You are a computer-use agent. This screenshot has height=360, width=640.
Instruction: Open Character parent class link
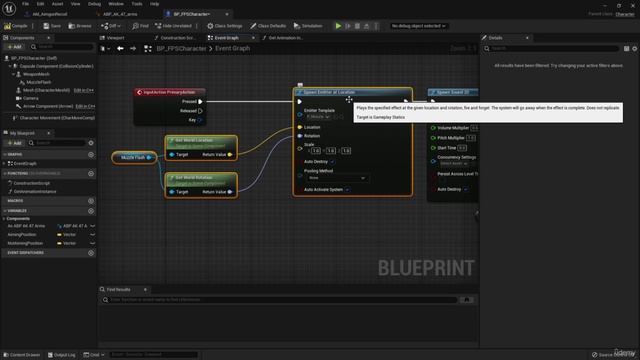pyautogui.click(x=625, y=14)
